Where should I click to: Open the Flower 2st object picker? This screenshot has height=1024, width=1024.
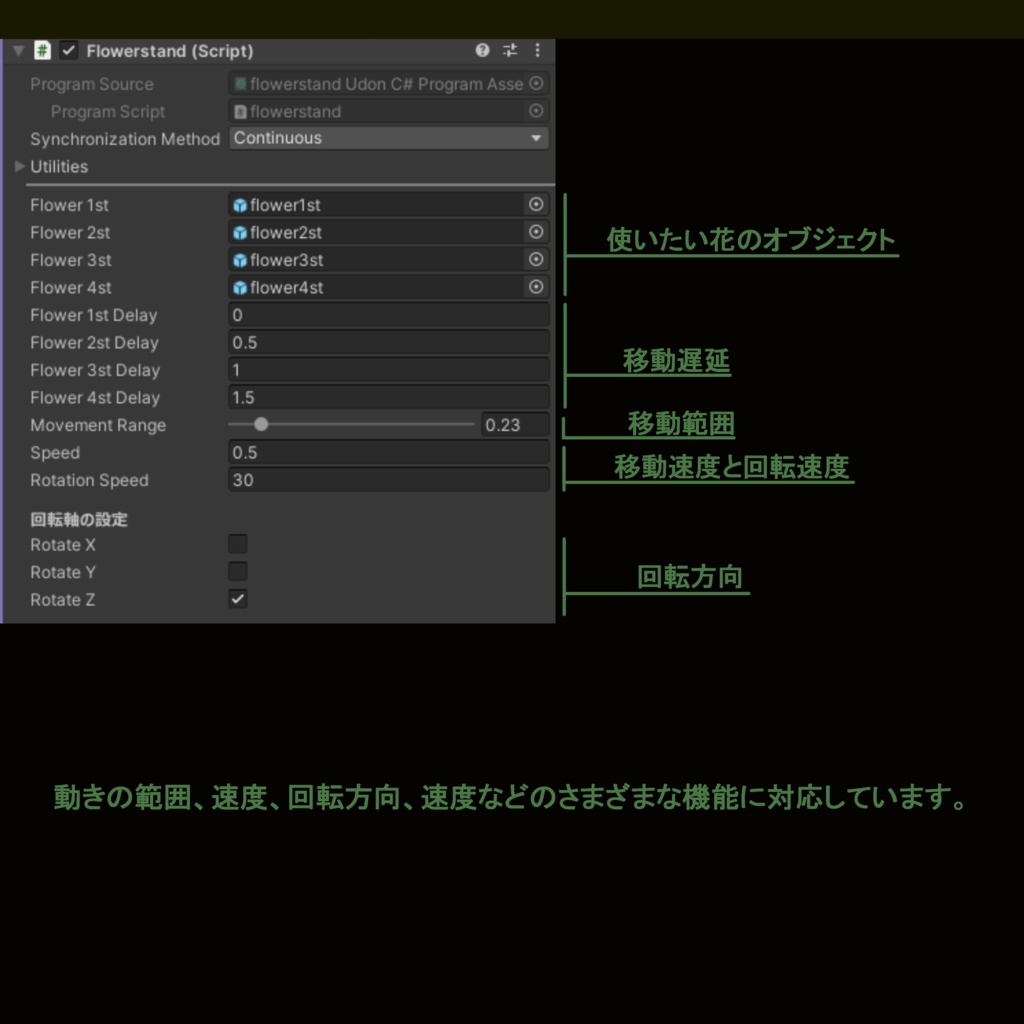[536, 232]
